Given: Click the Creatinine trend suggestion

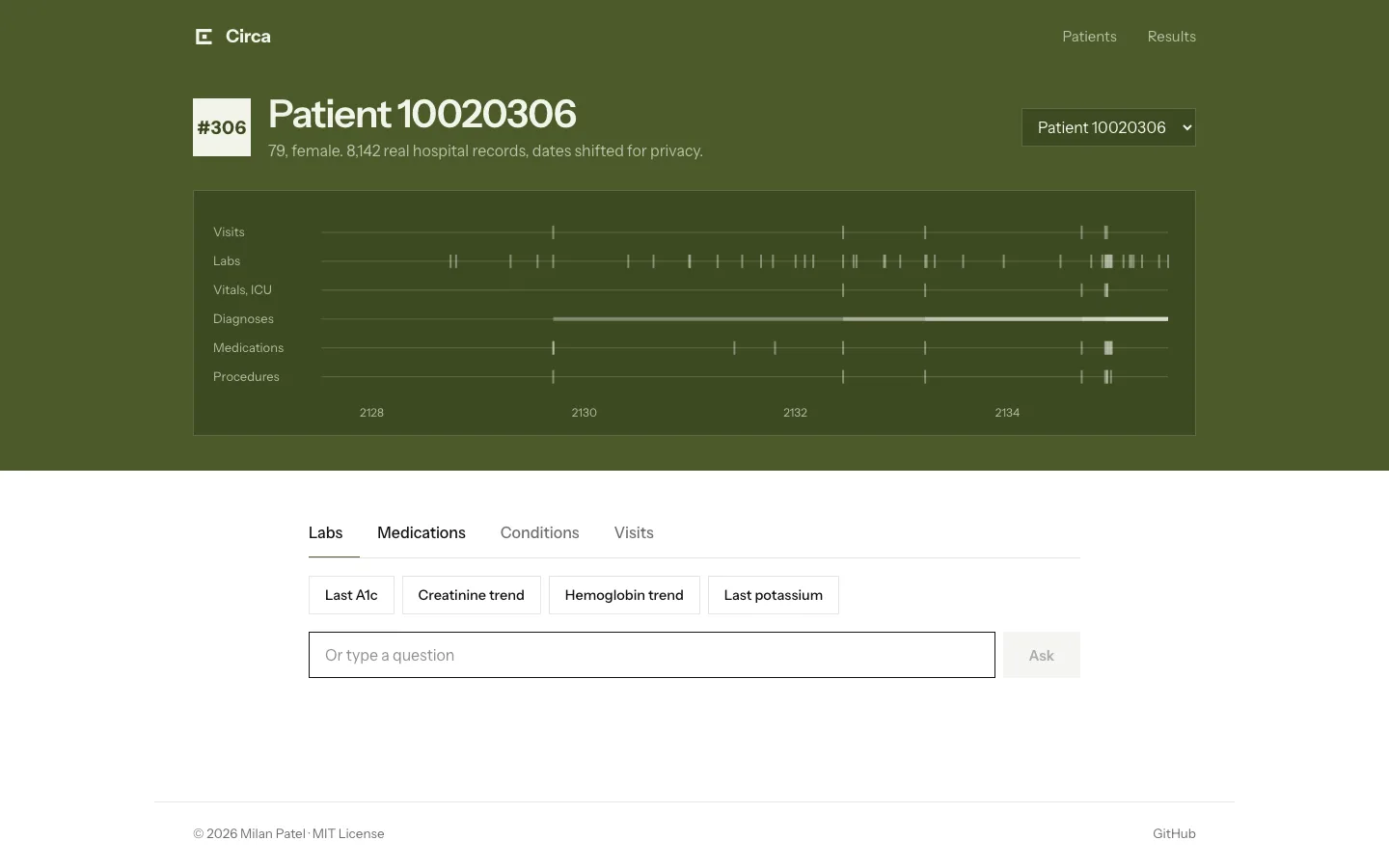Looking at the screenshot, I should pyautogui.click(x=471, y=595).
